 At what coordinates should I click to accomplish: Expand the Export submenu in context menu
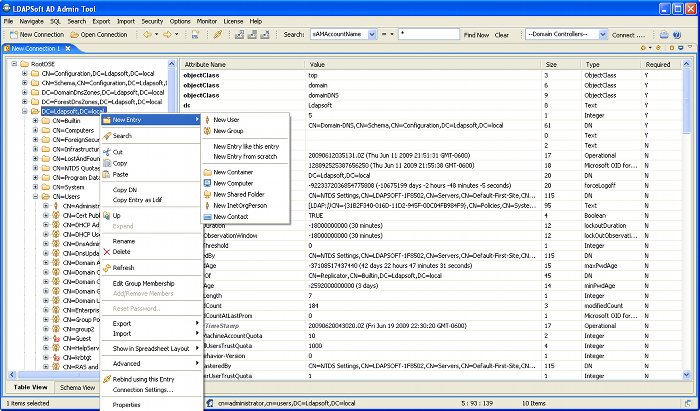click(122, 323)
